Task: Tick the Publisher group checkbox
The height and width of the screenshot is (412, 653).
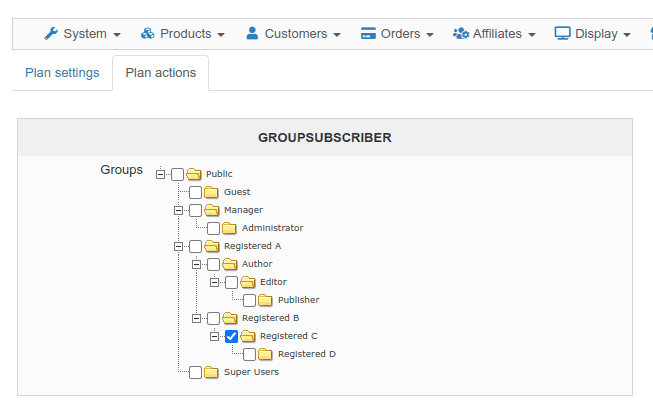Action: pos(249,300)
